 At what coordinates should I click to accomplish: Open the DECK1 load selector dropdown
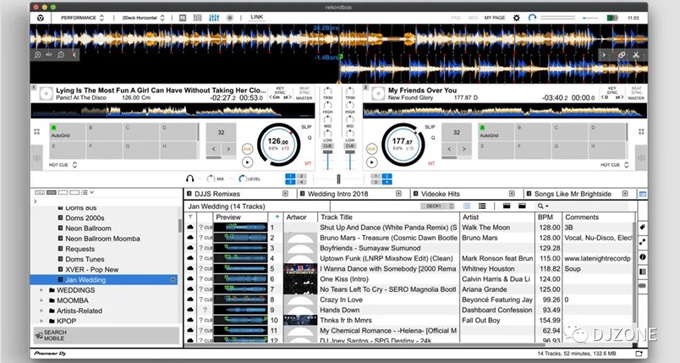[x=437, y=206]
